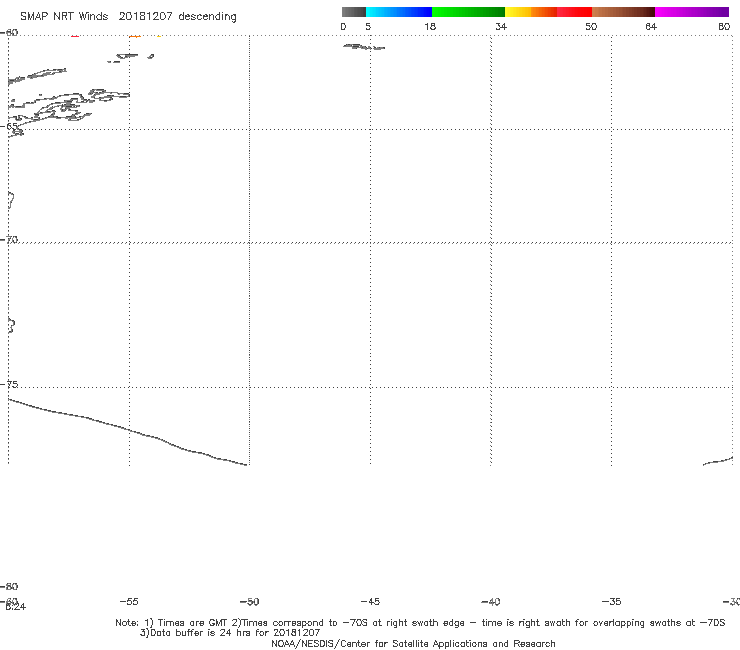Click the island outline near -45 longitude

(x=364, y=47)
